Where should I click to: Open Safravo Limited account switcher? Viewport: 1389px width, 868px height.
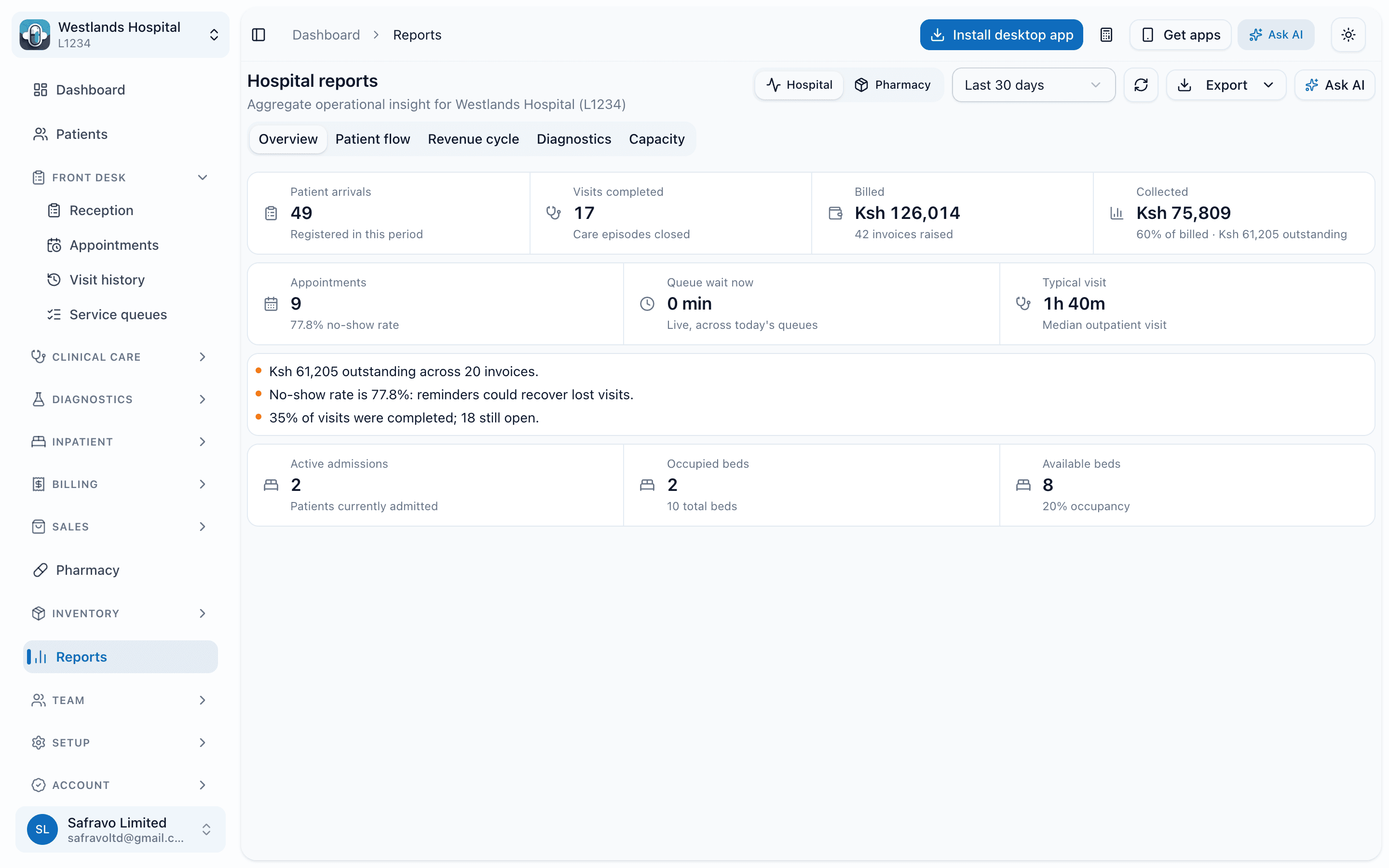point(121,829)
